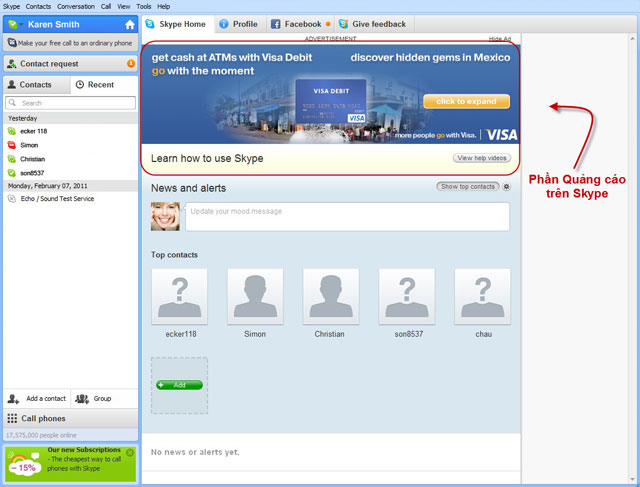Click the contact Search field
The width and height of the screenshot is (640, 487).
point(70,103)
